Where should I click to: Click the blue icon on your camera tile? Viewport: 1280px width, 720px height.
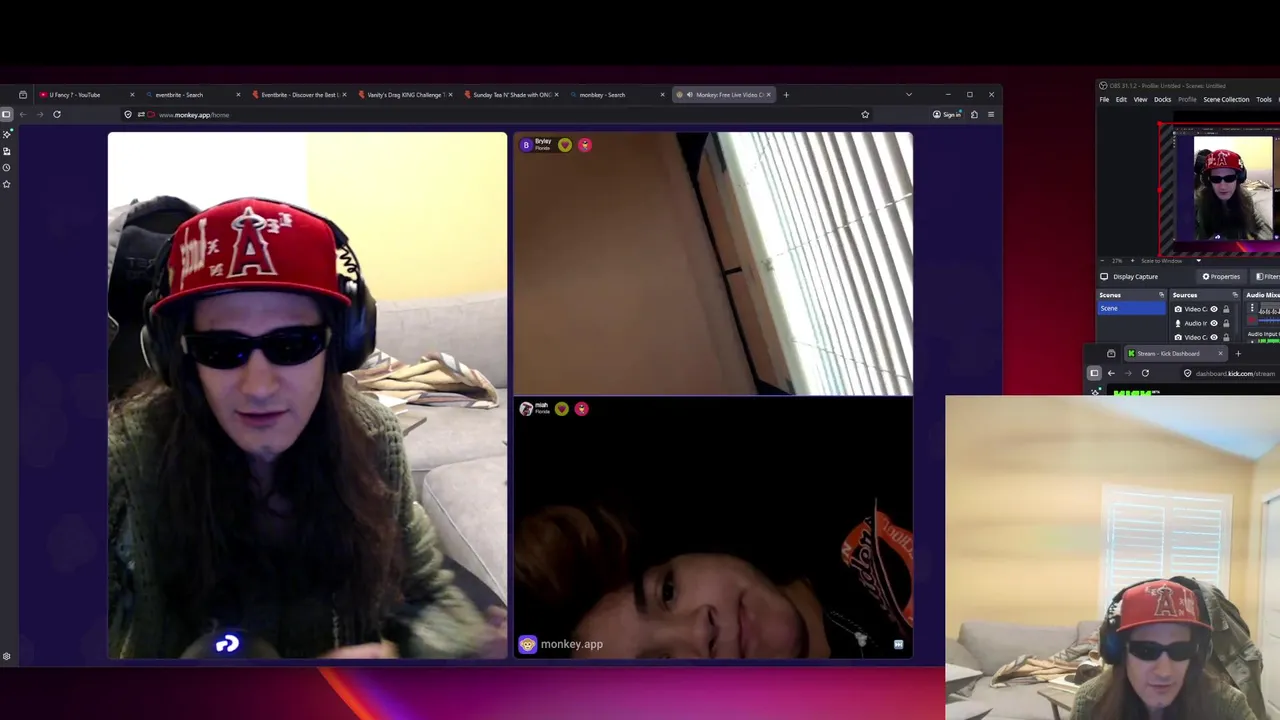tap(227, 644)
